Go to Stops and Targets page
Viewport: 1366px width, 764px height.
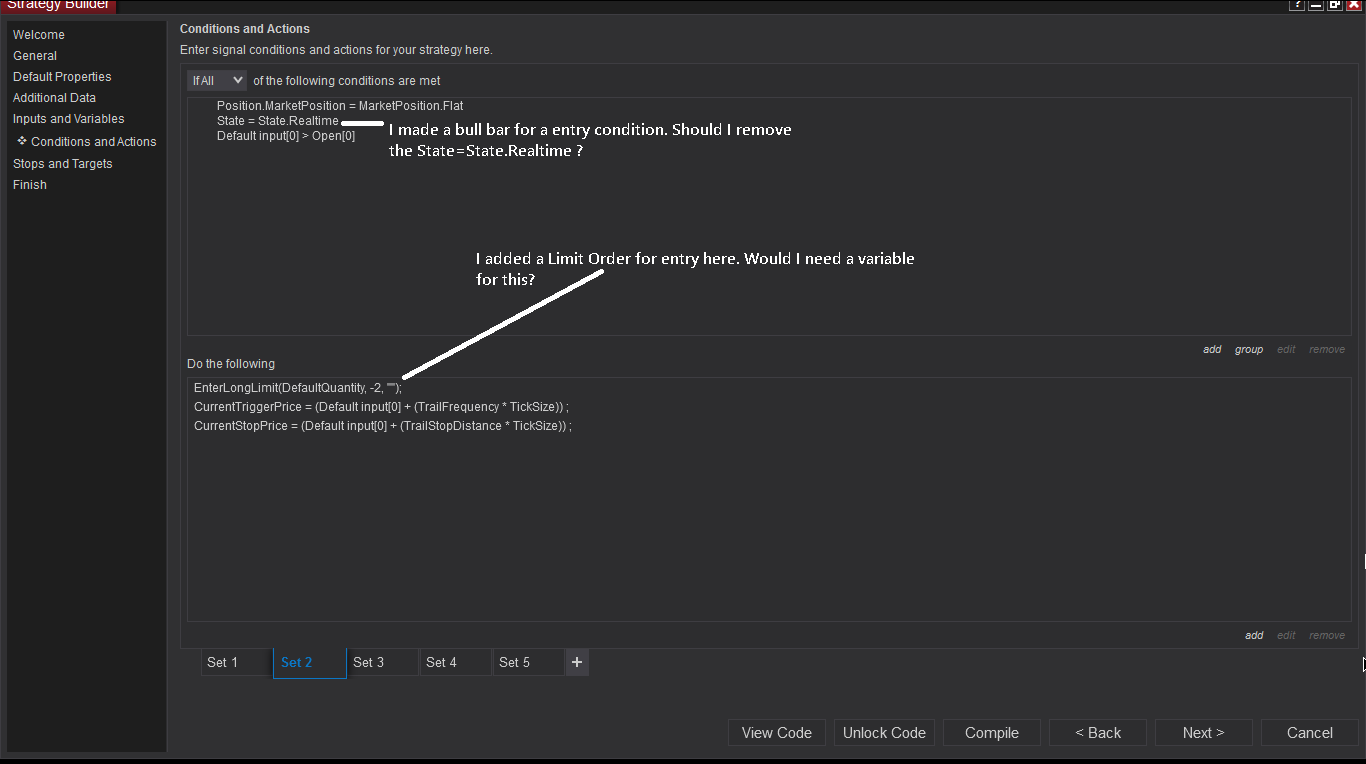click(63, 164)
